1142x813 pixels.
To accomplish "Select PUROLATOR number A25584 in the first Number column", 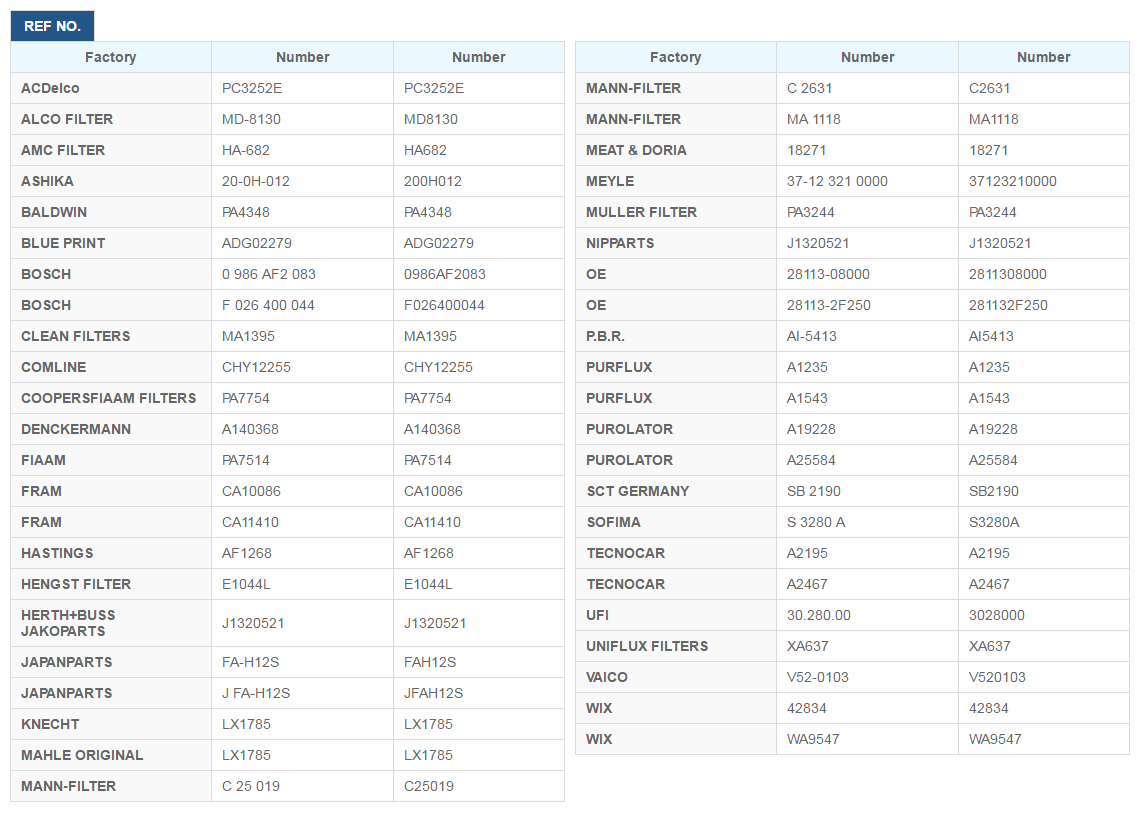I will (811, 460).
